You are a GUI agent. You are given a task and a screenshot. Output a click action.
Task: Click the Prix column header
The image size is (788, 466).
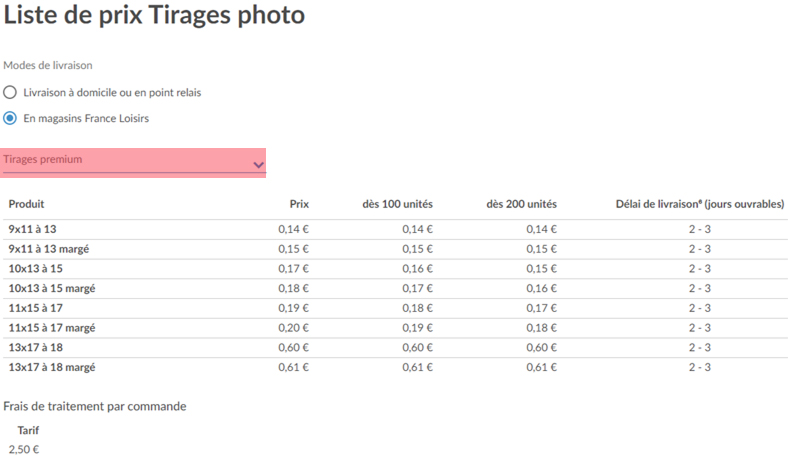pos(299,204)
